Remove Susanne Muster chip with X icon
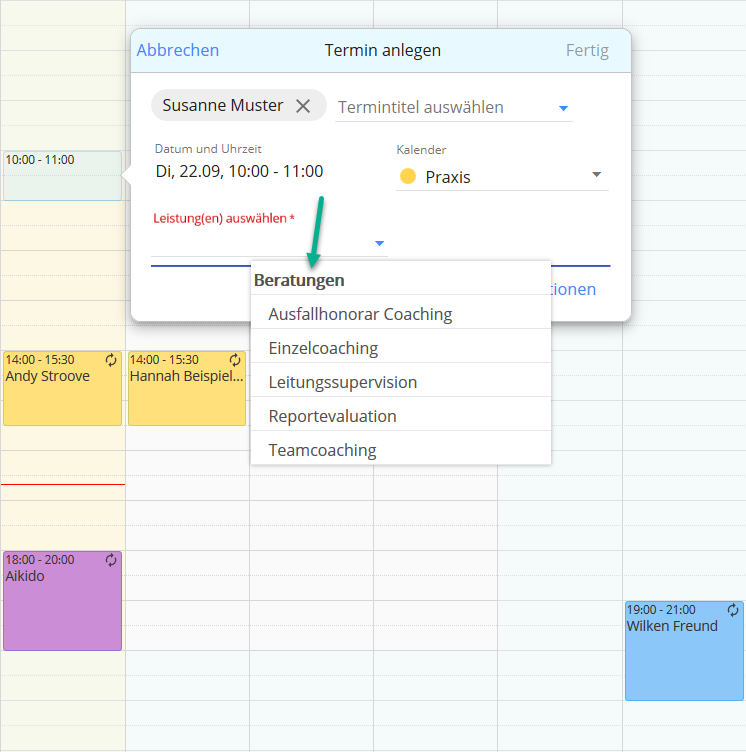 (303, 106)
